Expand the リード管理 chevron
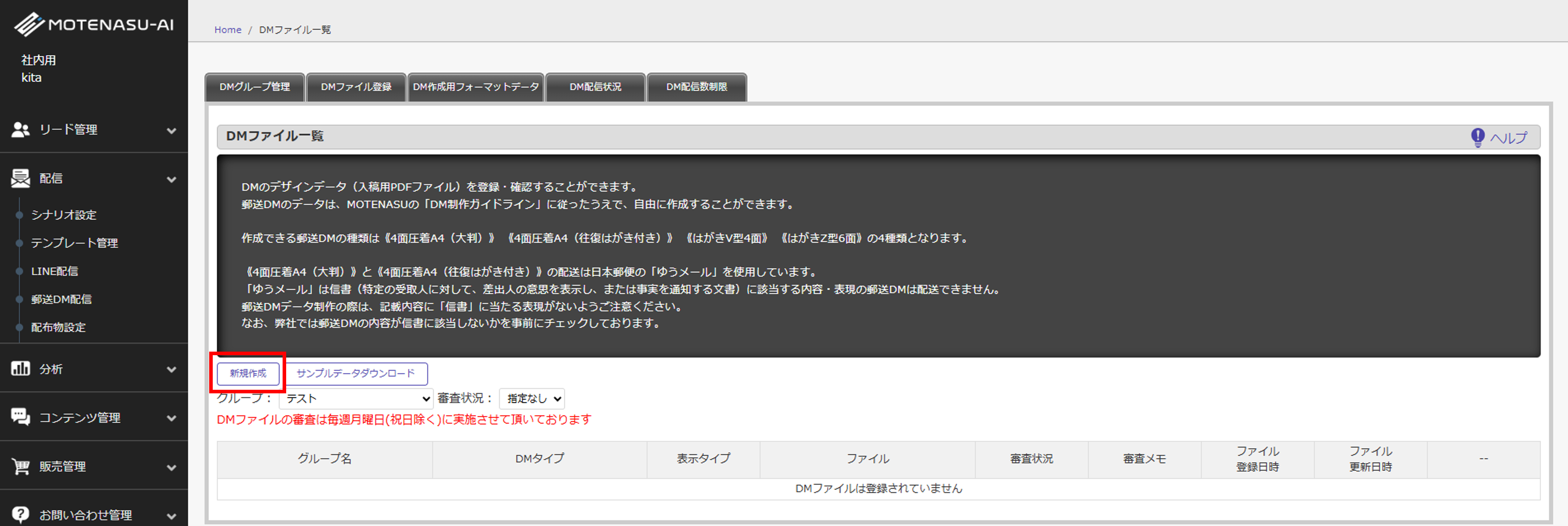The height and width of the screenshot is (526, 1568). (x=172, y=130)
